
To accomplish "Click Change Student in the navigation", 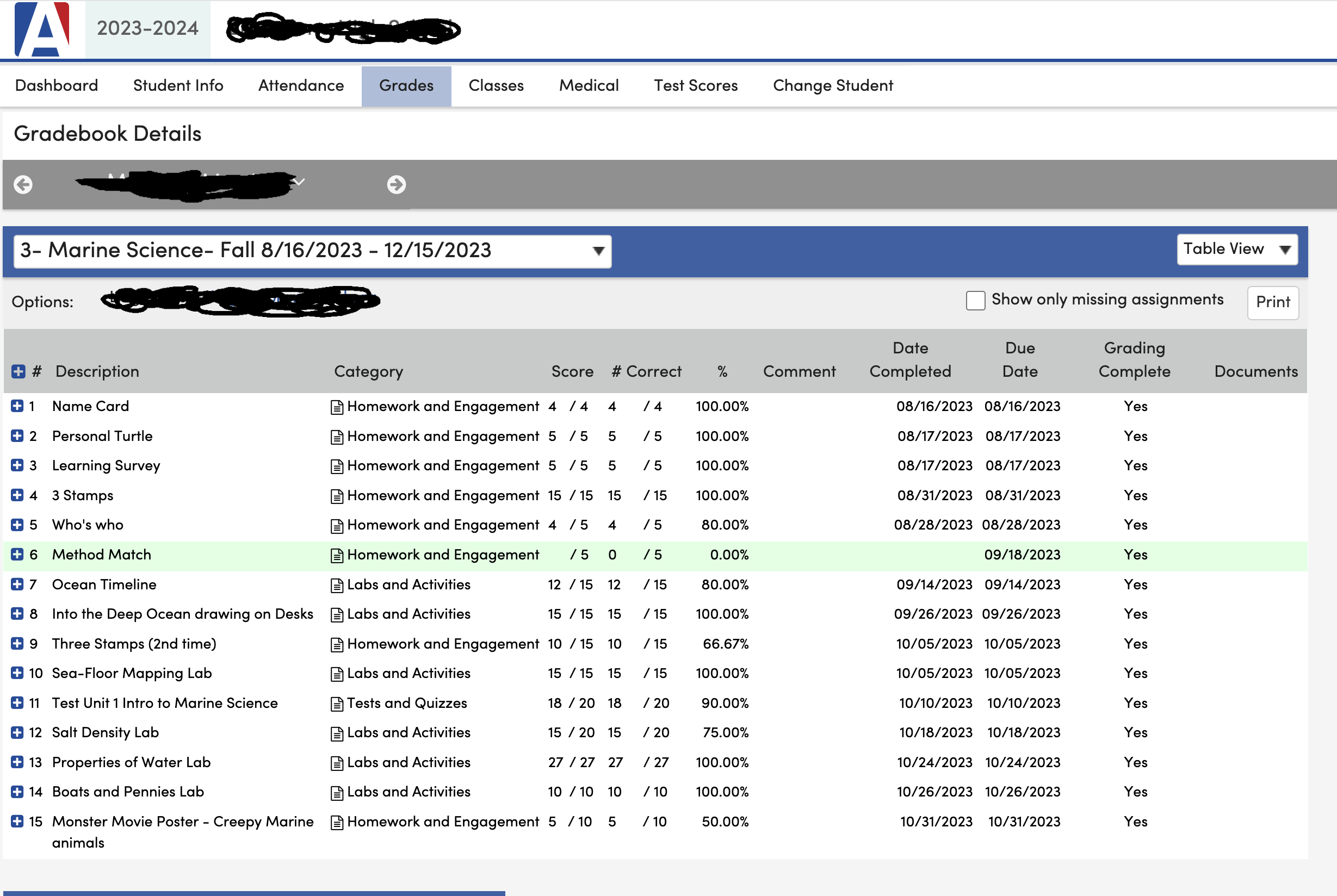I will pos(833,86).
